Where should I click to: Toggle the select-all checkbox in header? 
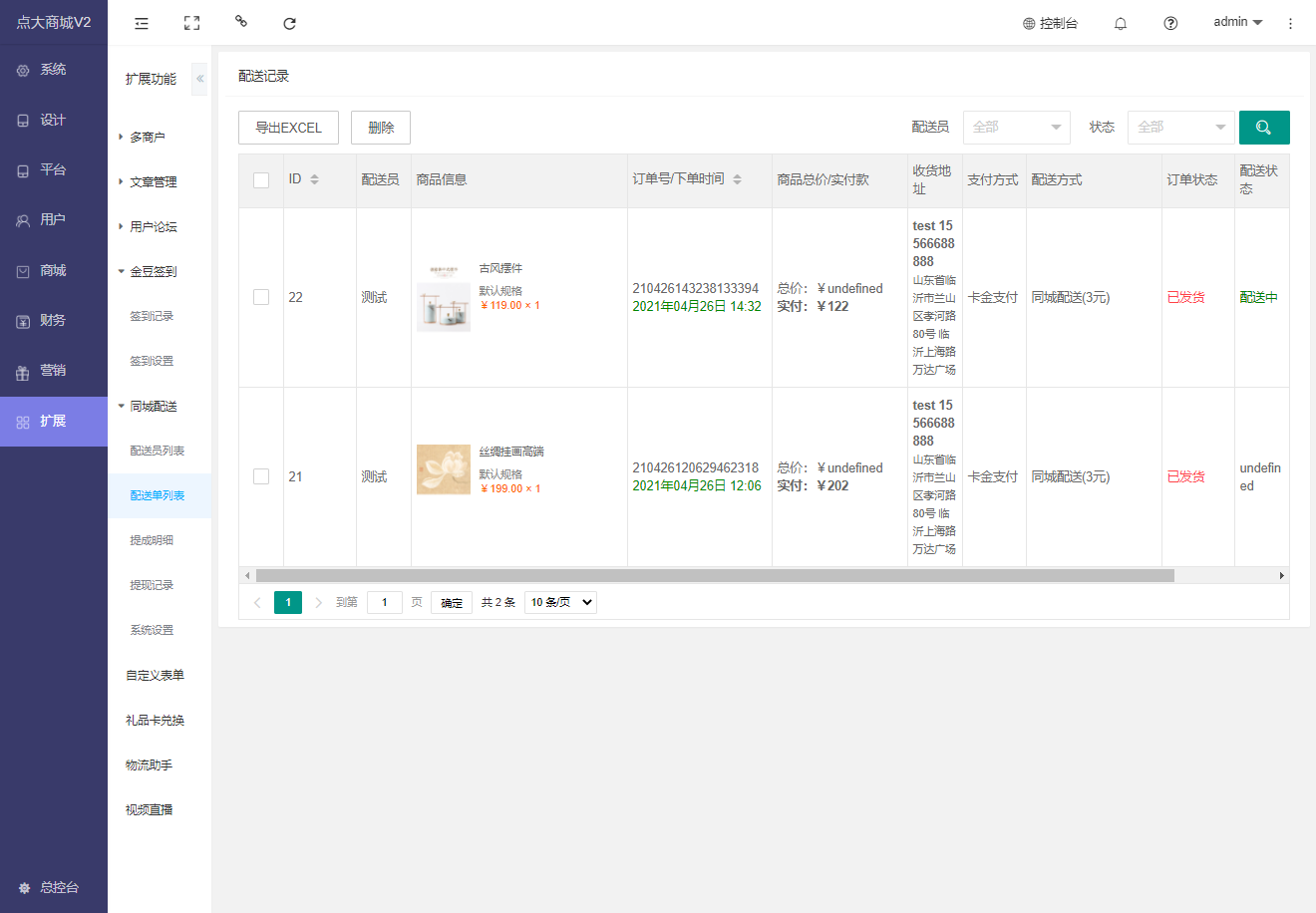tap(261, 180)
